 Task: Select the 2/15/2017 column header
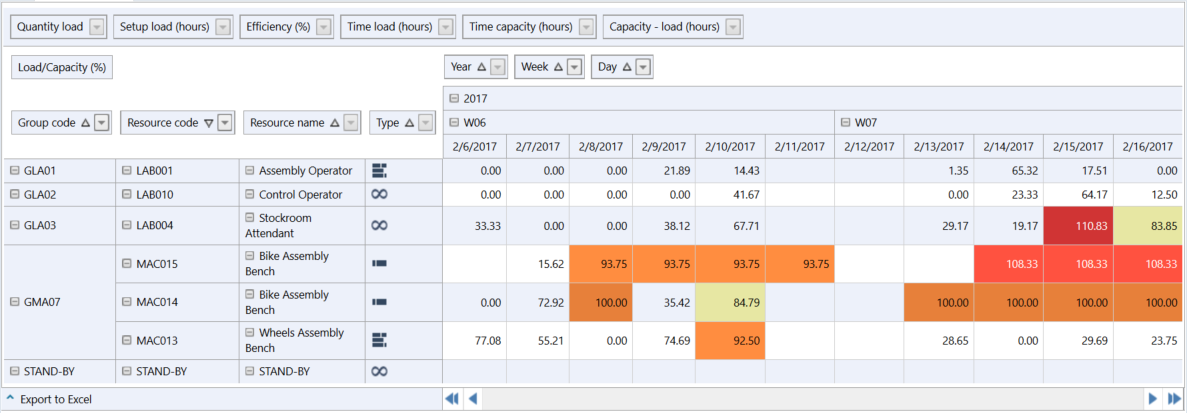tap(1077, 147)
